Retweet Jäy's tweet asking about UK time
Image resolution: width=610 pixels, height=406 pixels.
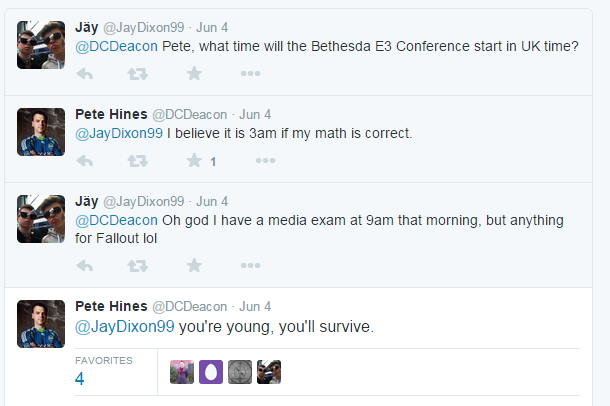tap(139, 73)
